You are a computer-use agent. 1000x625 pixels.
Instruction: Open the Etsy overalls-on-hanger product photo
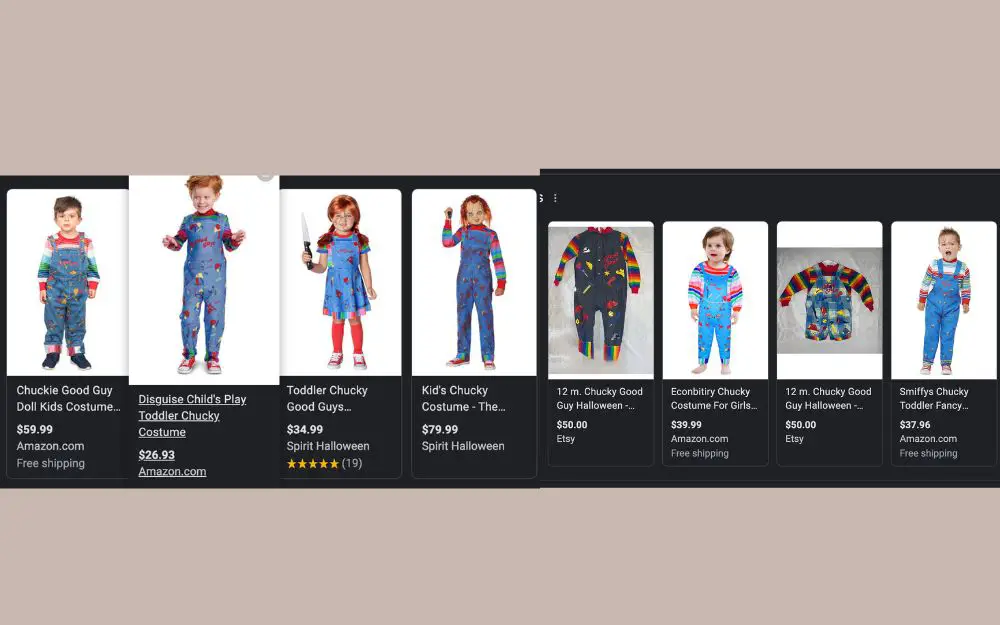(x=830, y=300)
